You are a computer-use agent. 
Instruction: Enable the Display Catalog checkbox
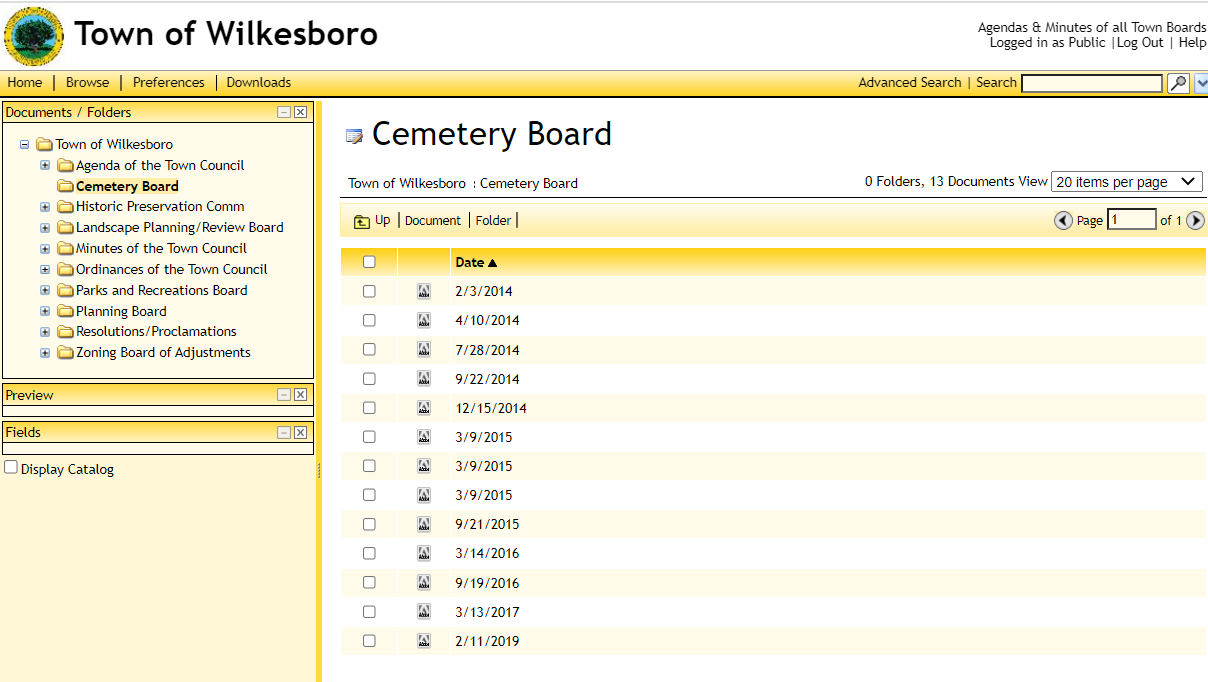pyautogui.click(x=11, y=468)
